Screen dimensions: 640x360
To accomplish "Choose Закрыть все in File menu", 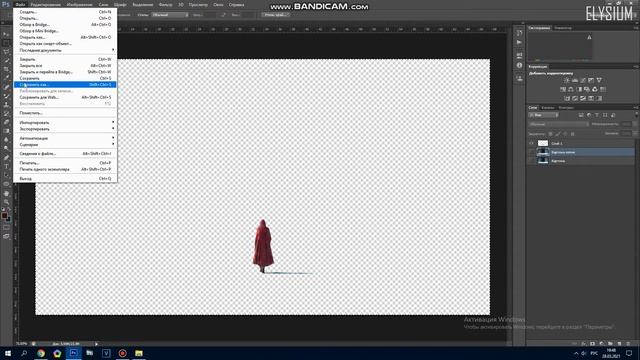I will click(65, 65).
